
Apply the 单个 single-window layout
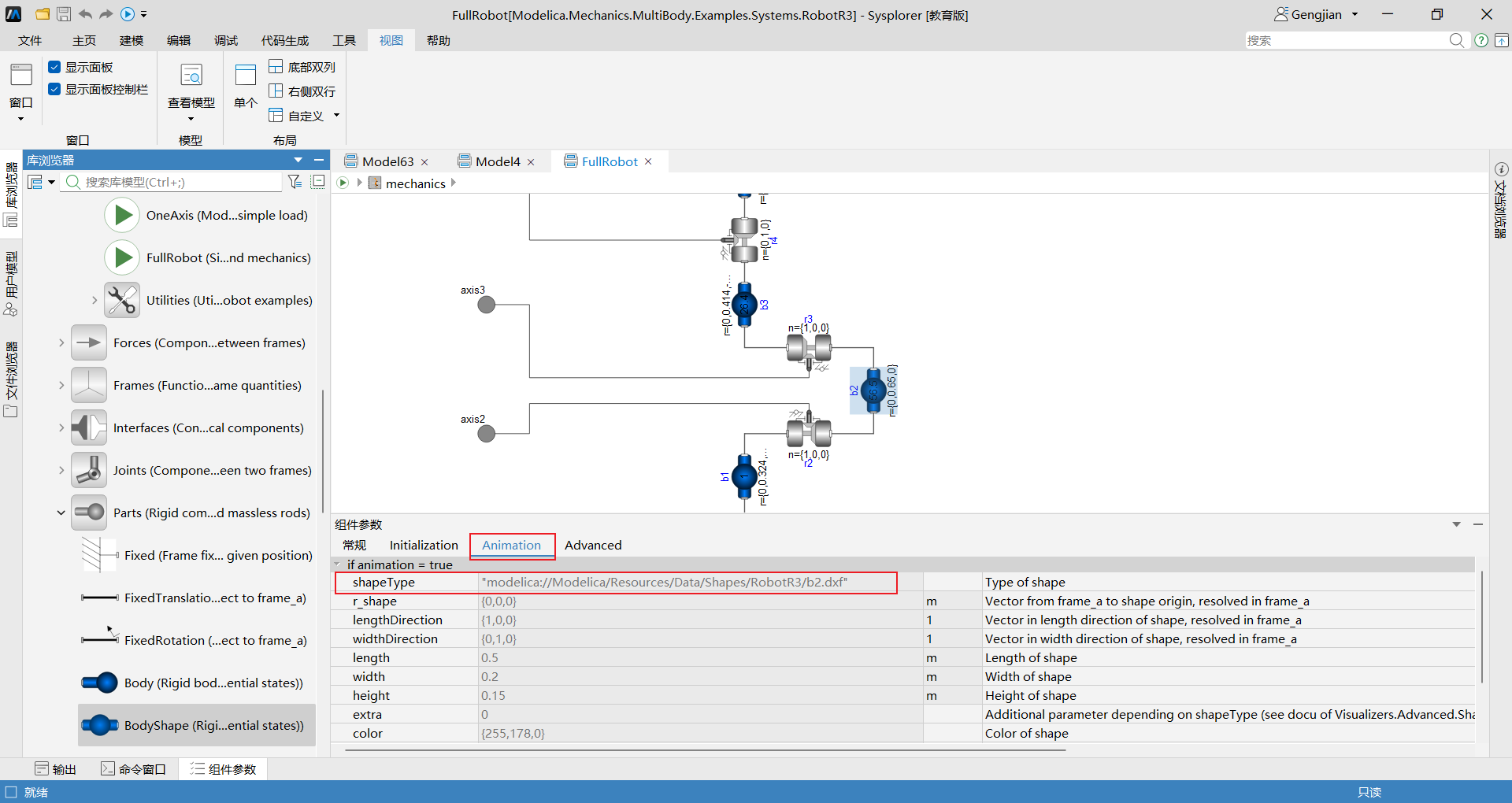pyautogui.click(x=246, y=87)
